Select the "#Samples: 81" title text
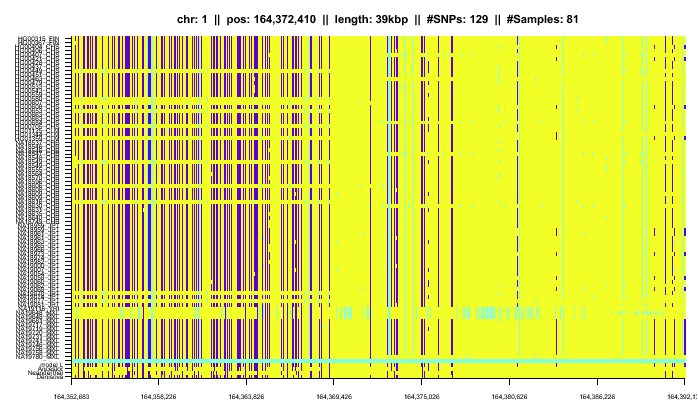 pyautogui.click(x=542, y=20)
